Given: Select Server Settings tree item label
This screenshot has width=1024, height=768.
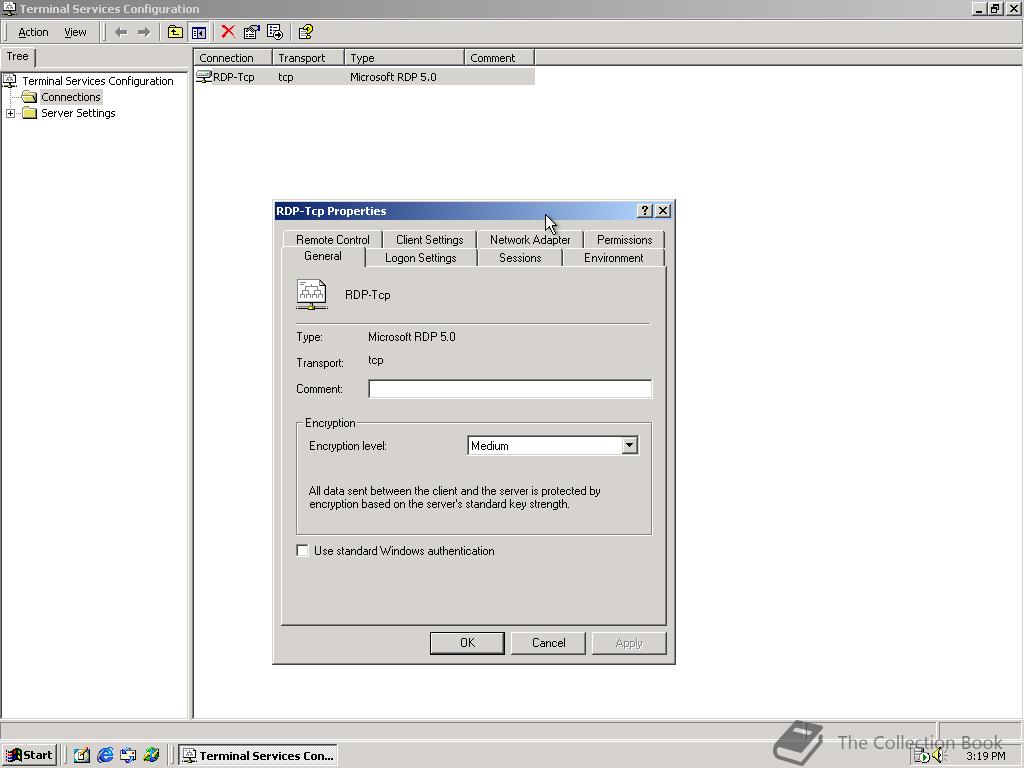Looking at the screenshot, I should pyautogui.click(x=78, y=113).
